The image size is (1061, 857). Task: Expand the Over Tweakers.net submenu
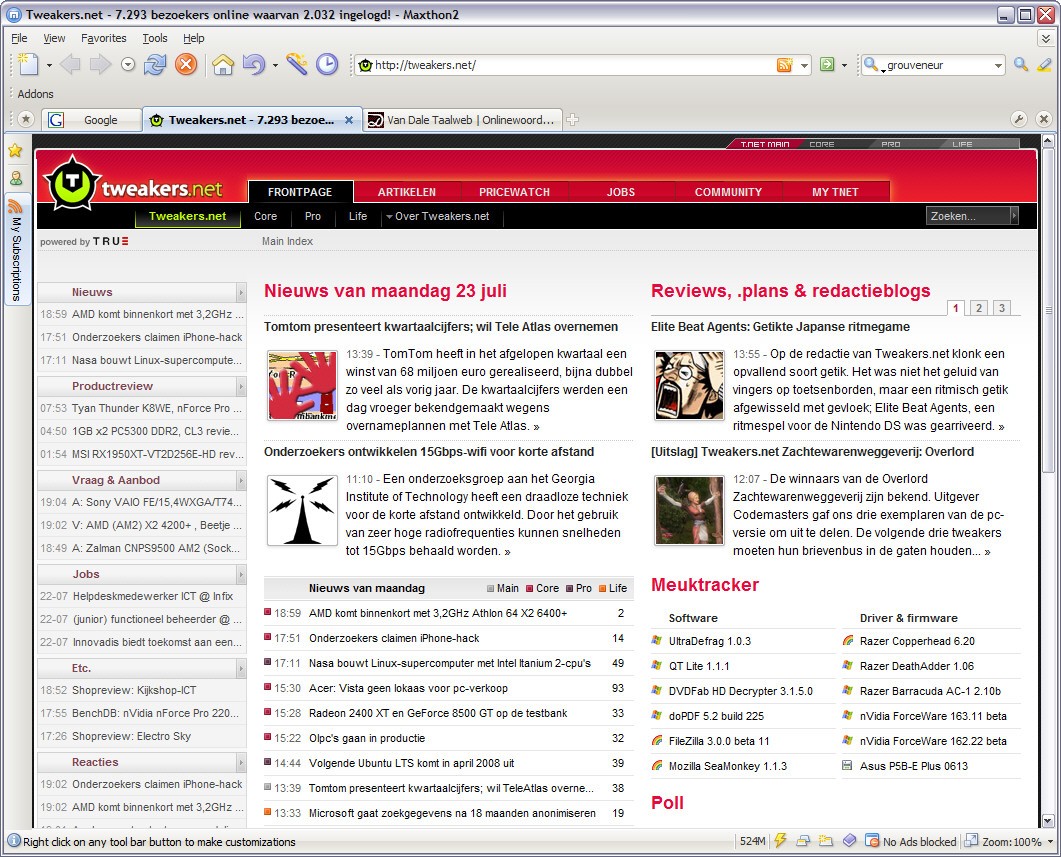438,216
